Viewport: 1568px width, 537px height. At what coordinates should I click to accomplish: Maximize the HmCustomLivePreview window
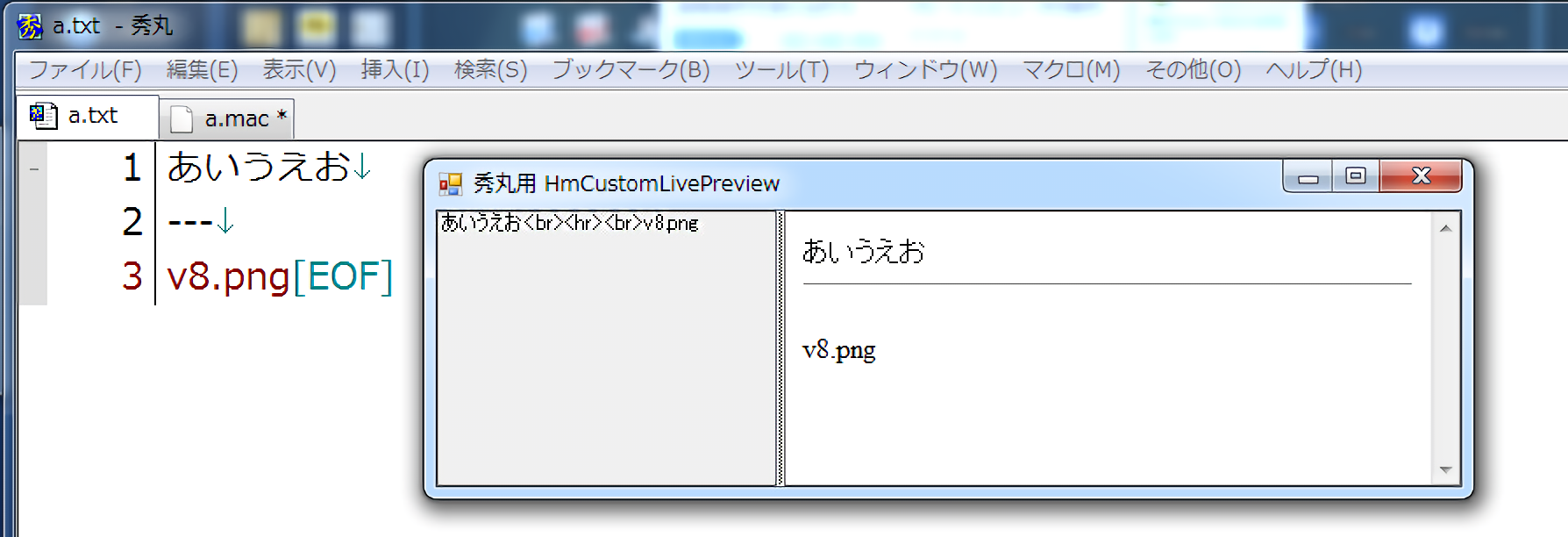coord(1355,176)
